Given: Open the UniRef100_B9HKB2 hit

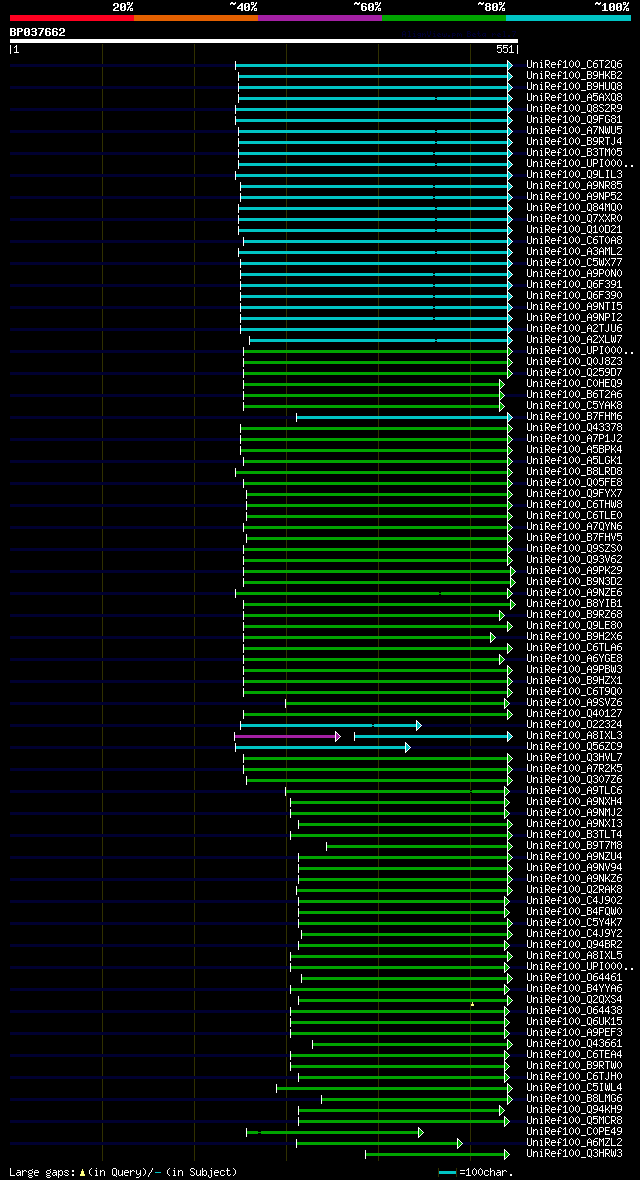Looking at the screenshot, I should click(x=574, y=76).
